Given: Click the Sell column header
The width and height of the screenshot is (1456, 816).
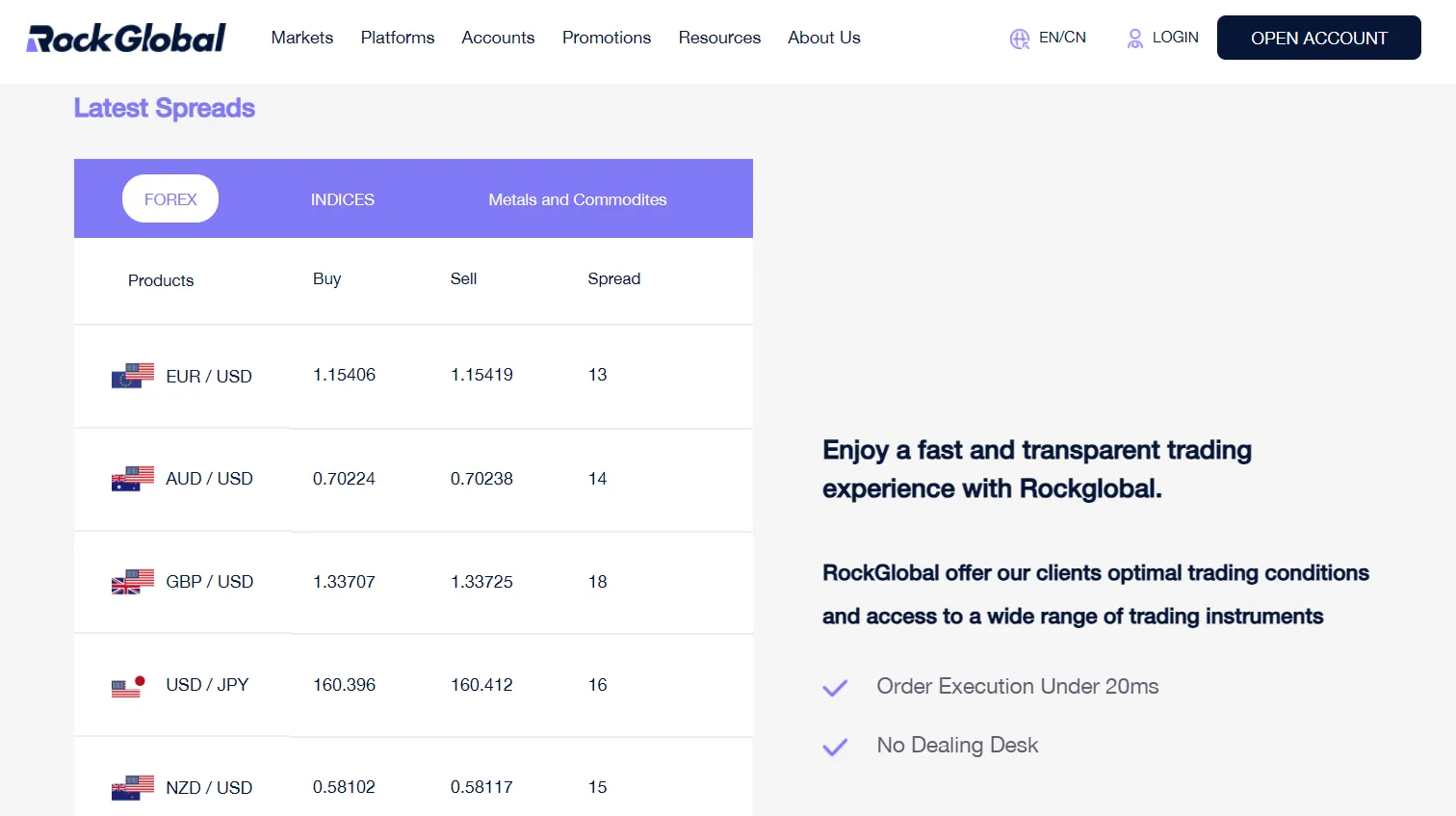Looking at the screenshot, I should pos(464,278).
